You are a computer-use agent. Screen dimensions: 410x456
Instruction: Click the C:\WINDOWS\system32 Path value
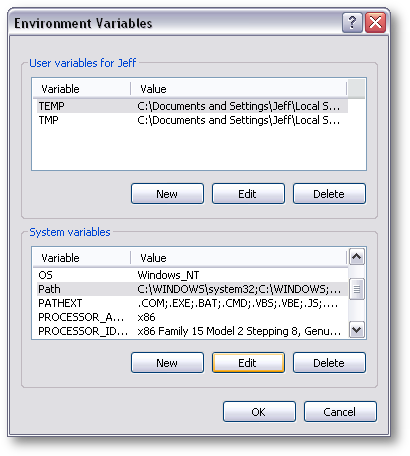(x=239, y=289)
